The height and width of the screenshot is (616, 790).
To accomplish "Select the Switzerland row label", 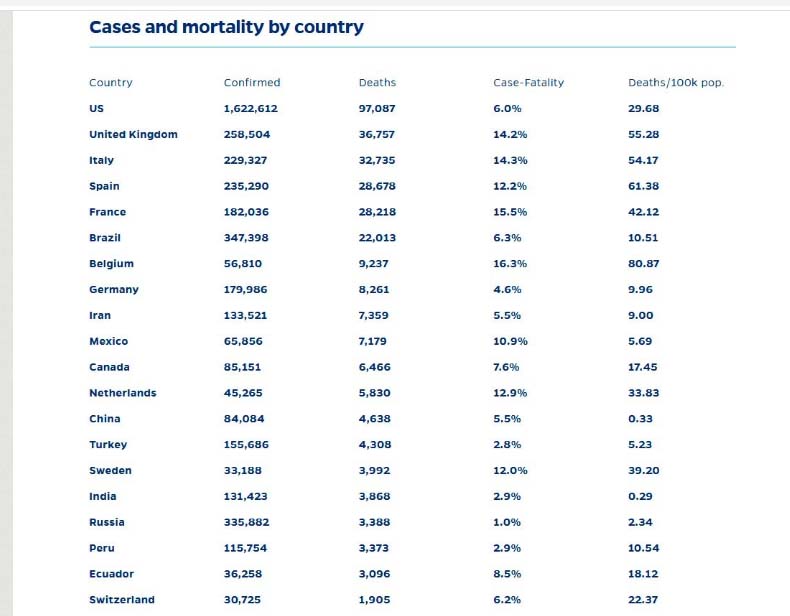I will (x=122, y=600).
